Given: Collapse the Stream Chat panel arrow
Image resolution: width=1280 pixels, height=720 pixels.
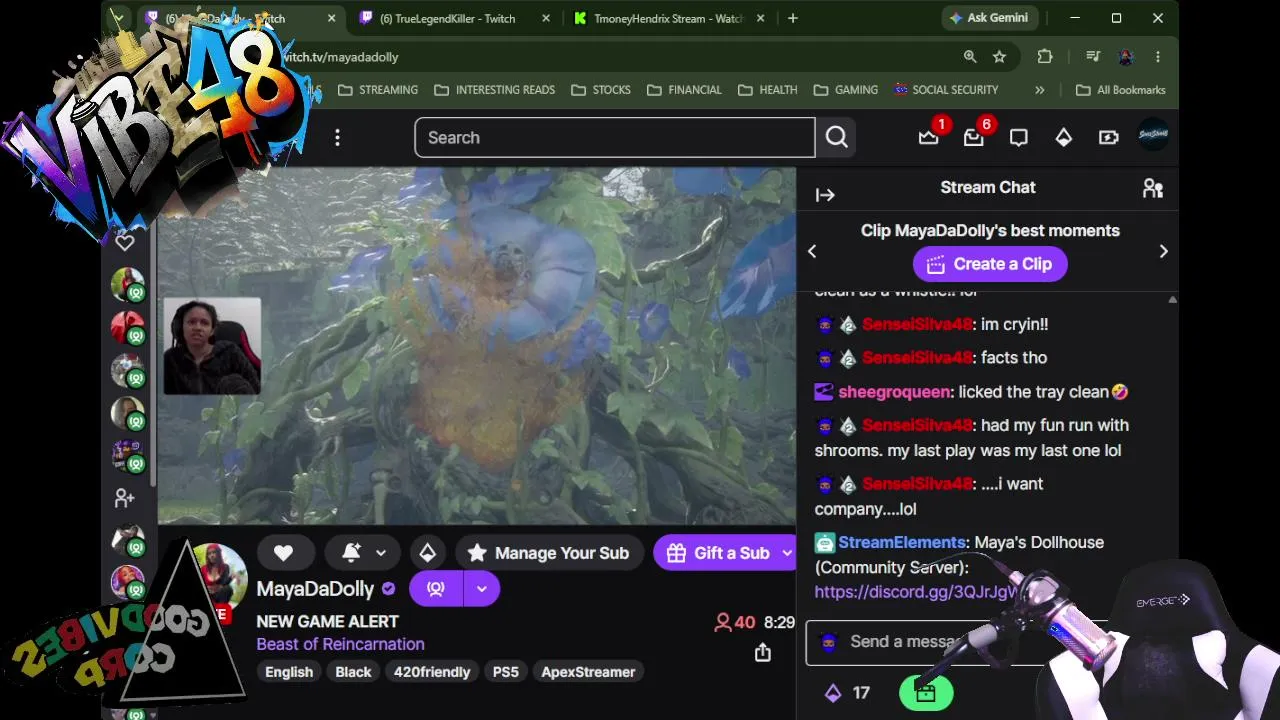Looking at the screenshot, I should click(x=825, y=195).
